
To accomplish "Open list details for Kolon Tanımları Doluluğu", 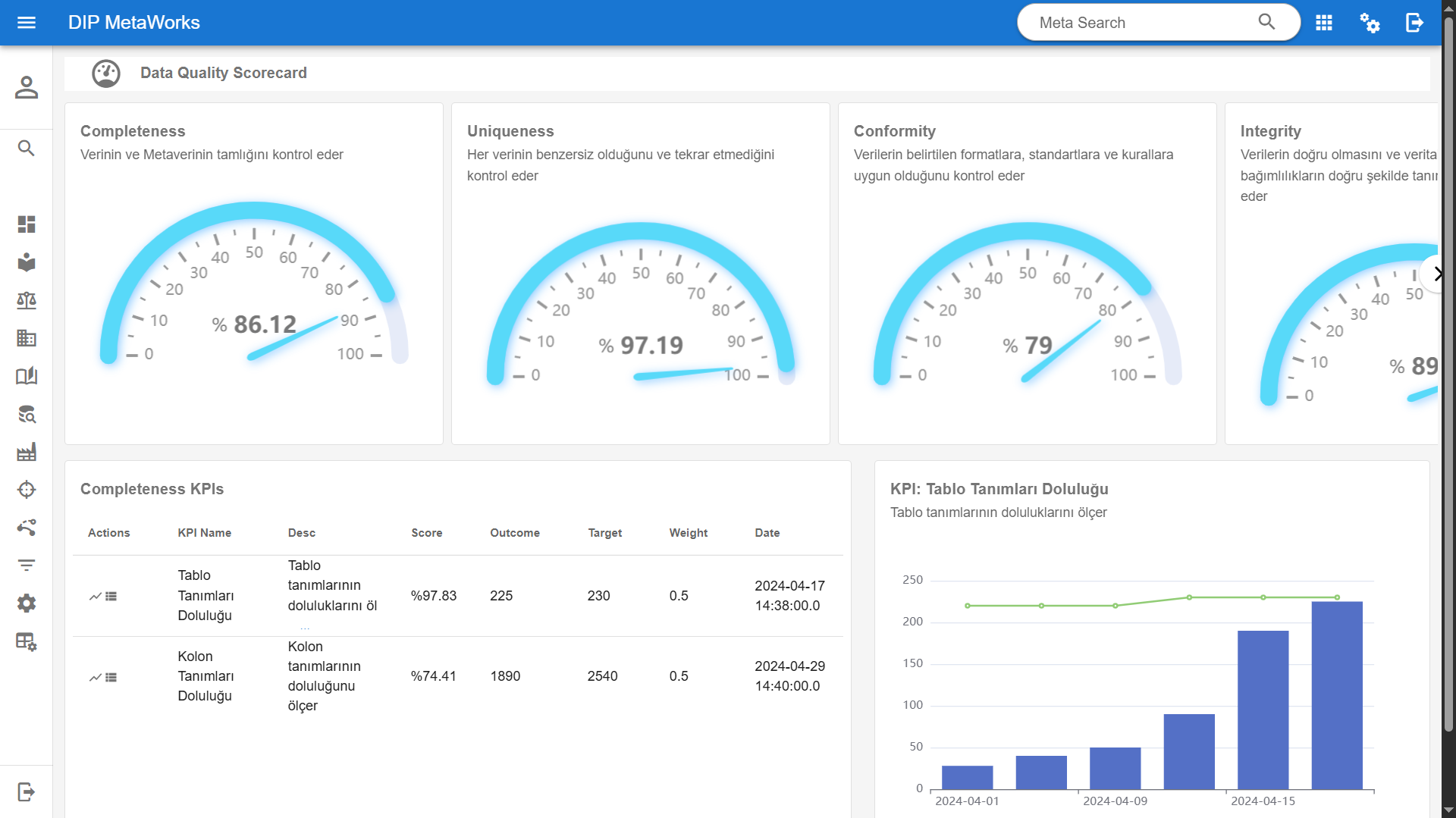I will pos(111,677).
